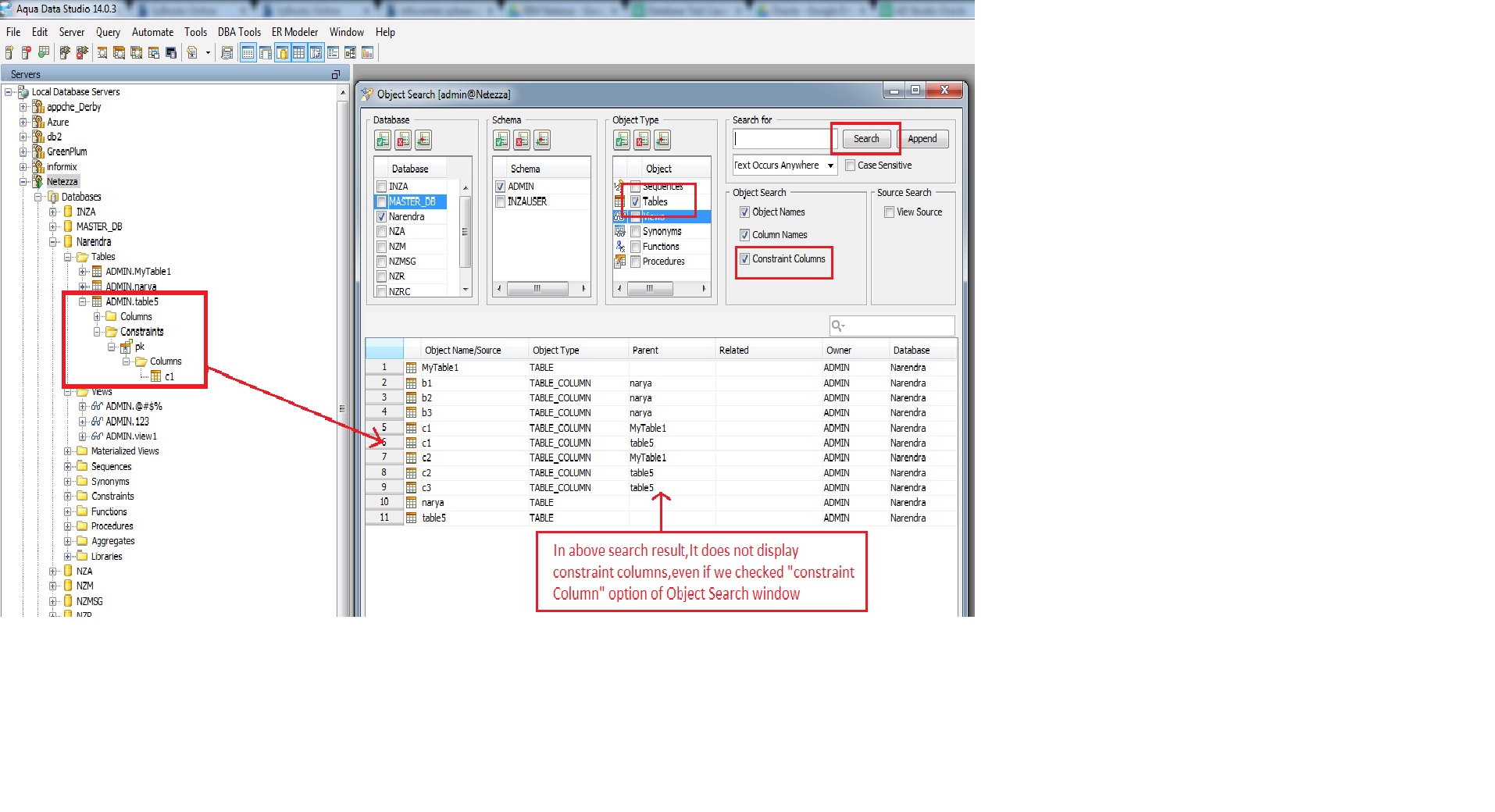Click the script document toolbar icon
1495x812 pixels.
tap(192, 53)
